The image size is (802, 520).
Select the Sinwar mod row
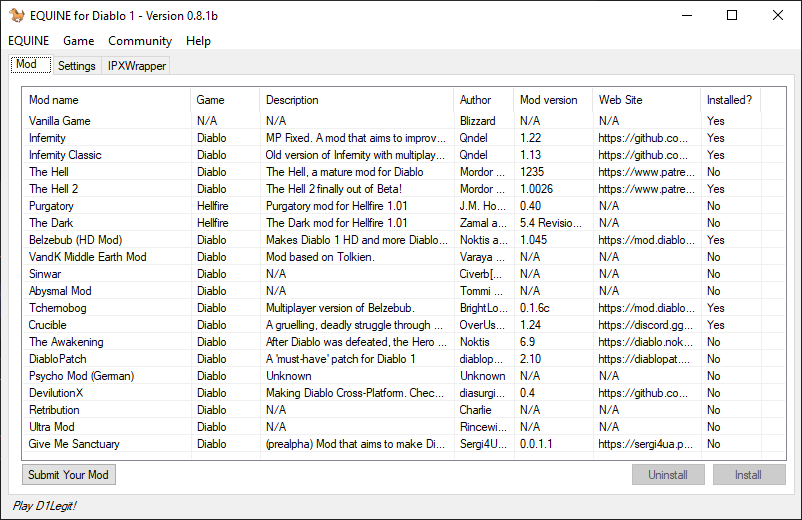coord(404,274)
